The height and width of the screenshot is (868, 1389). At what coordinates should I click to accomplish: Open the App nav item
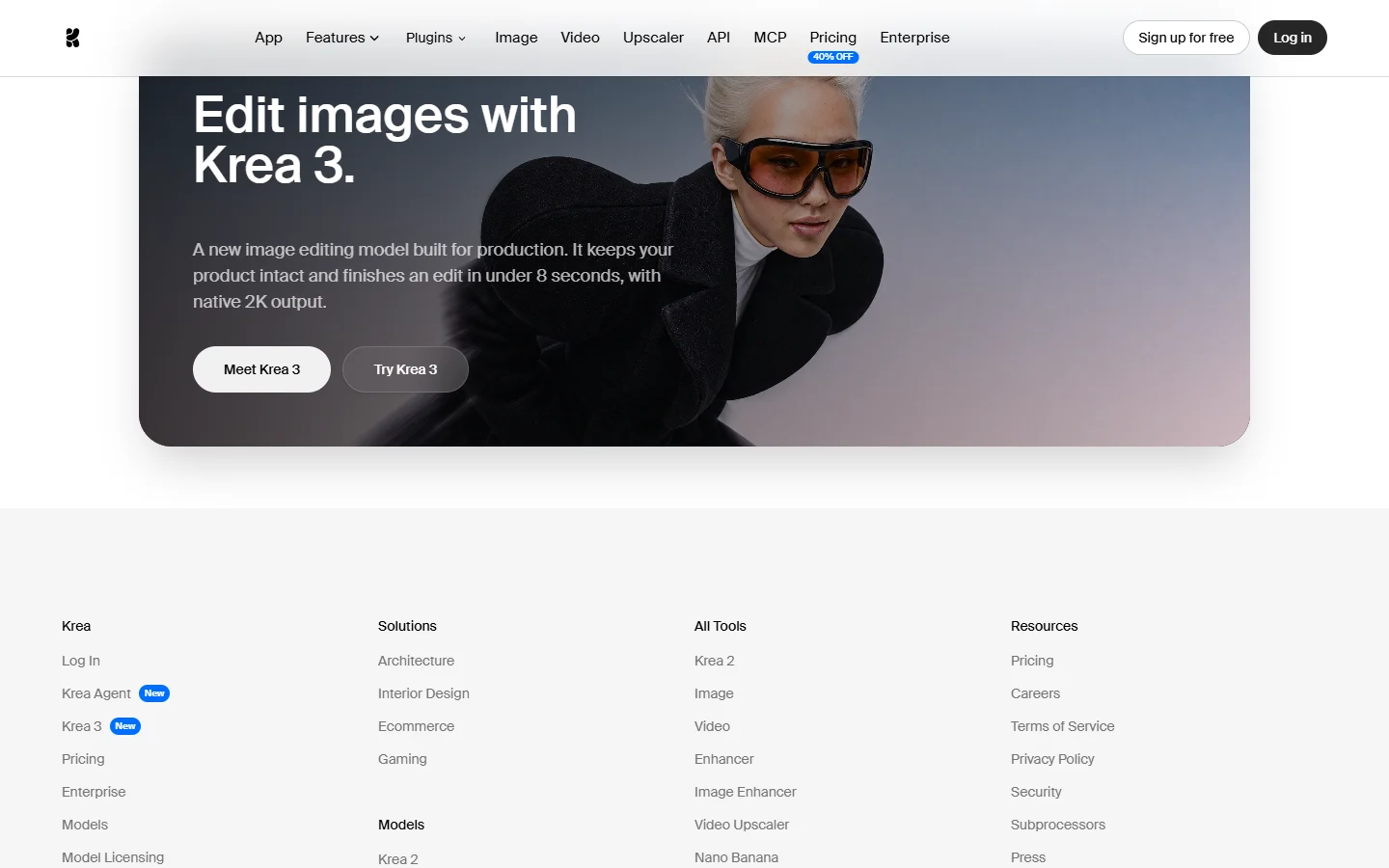[268, 38]
